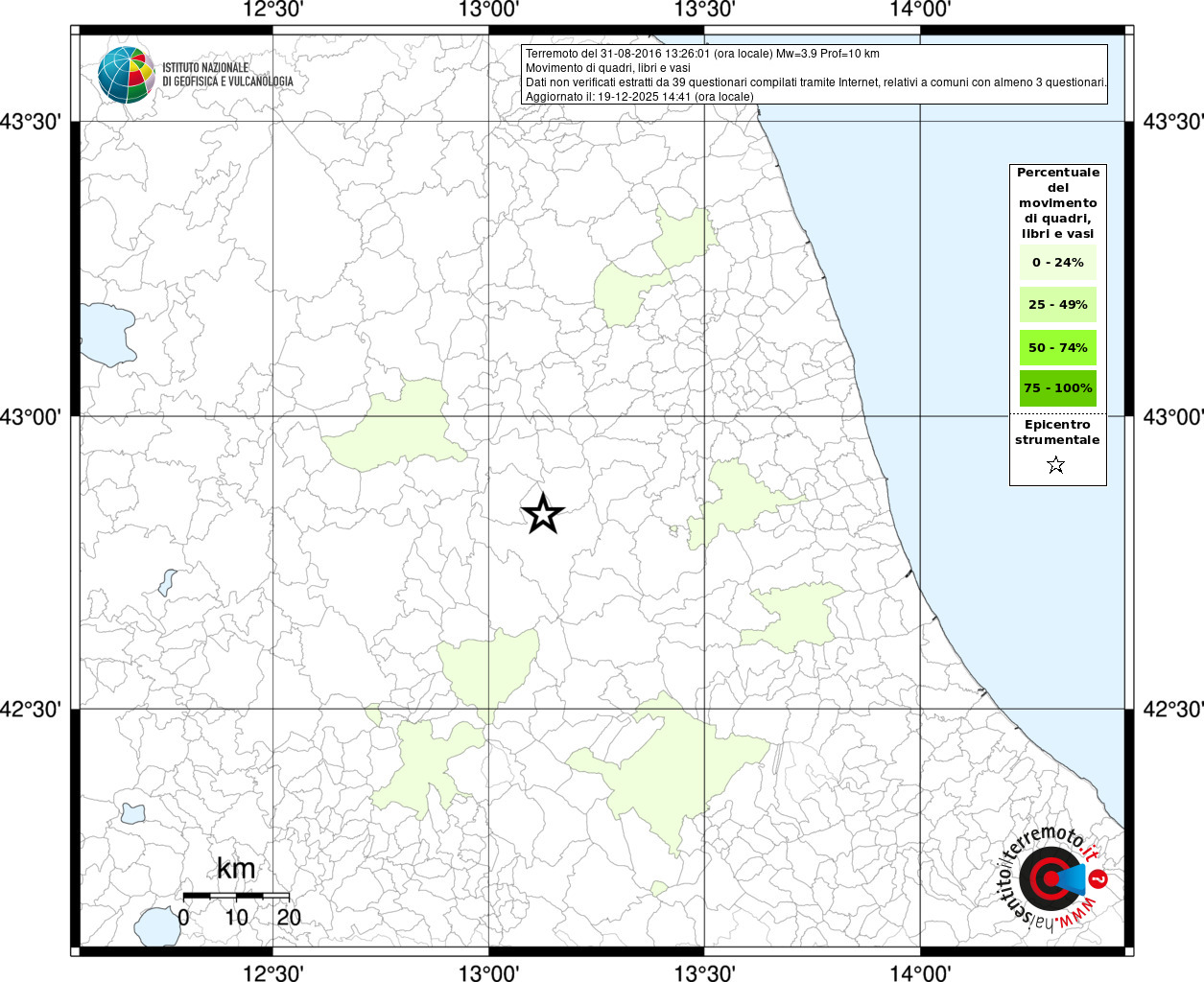Click the left 43°30' latitude label
1204x982 pixels.
coord(32,123)
